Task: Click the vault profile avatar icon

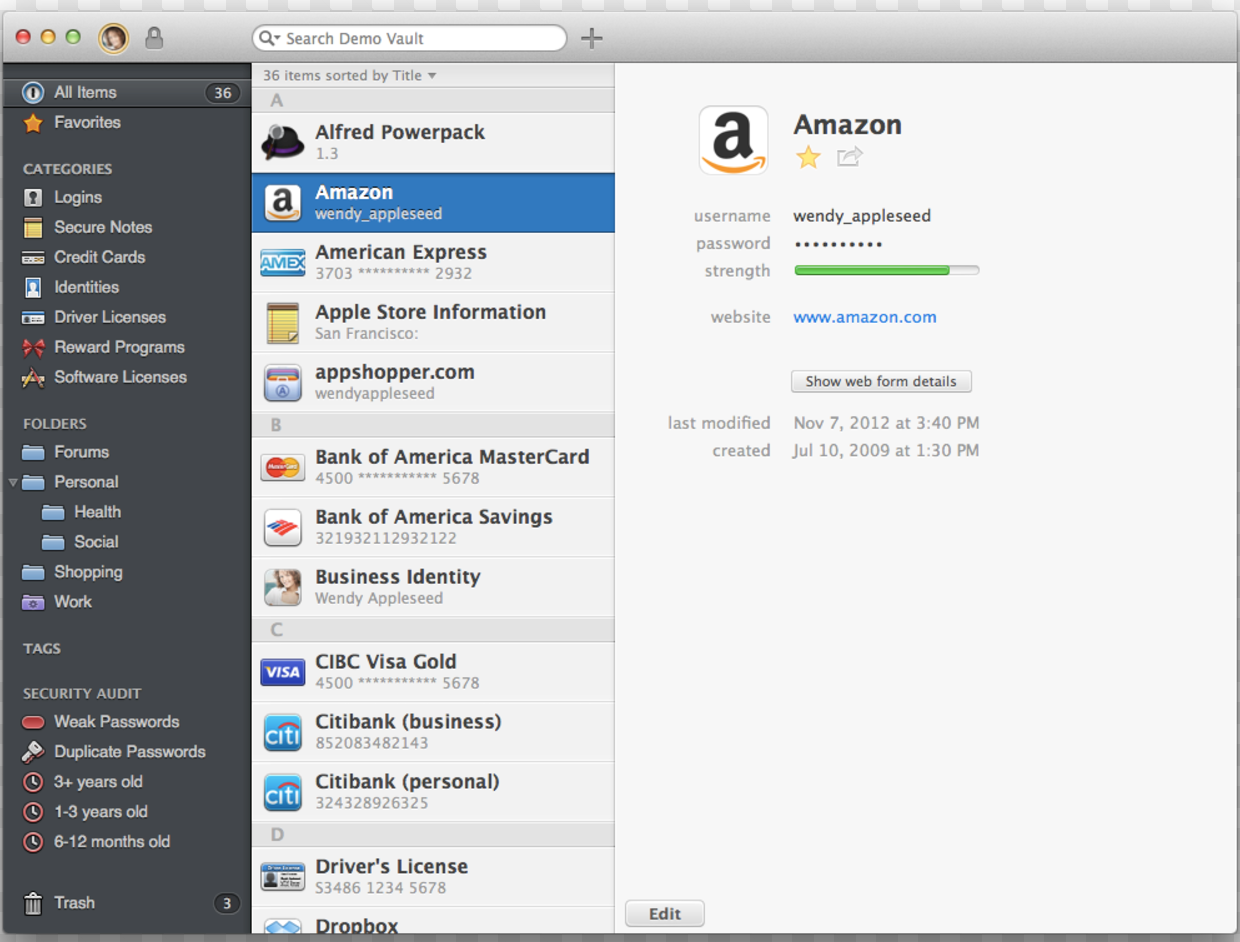Action: [113, 38]
